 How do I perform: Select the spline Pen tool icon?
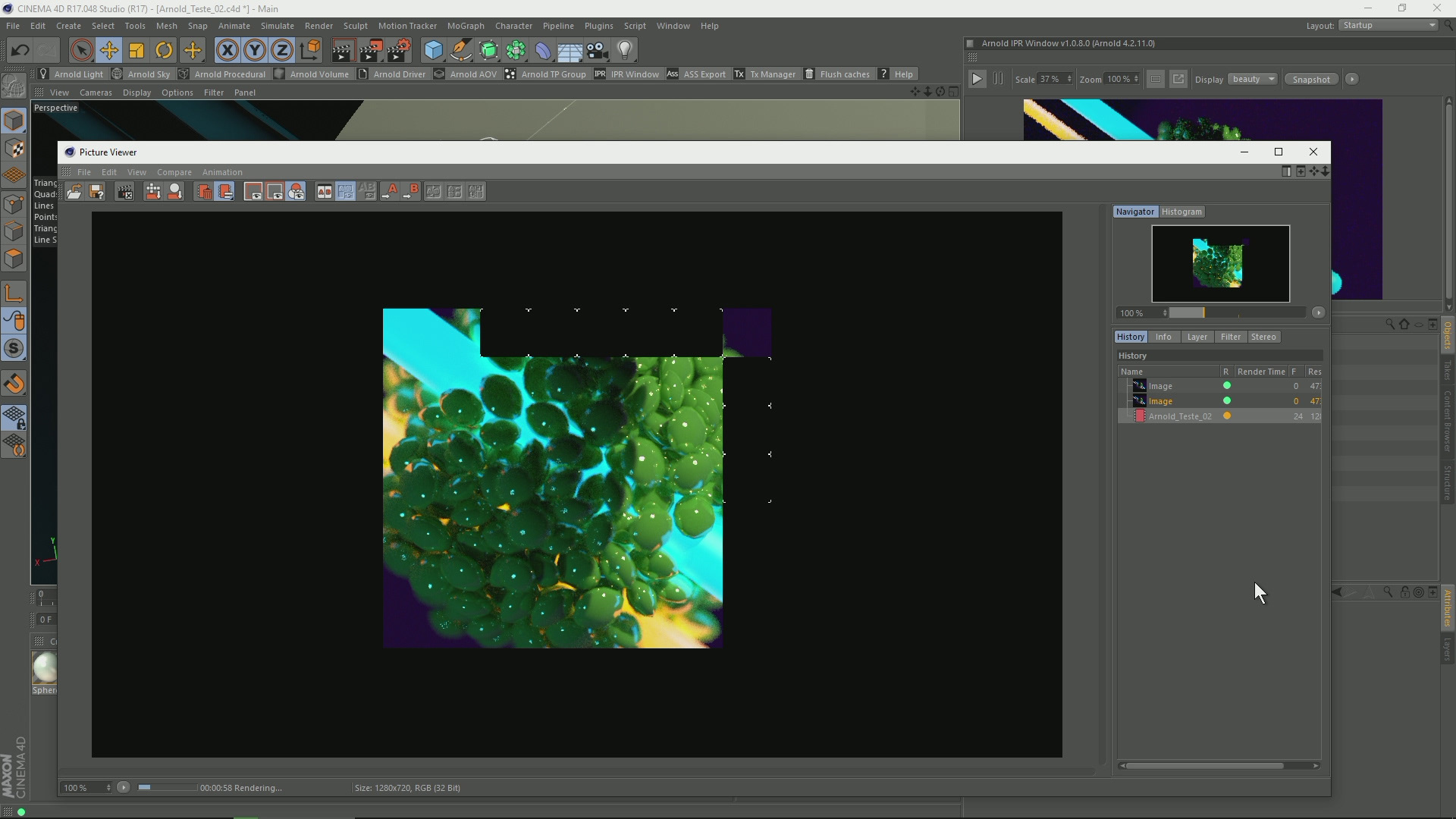coord(461,51)
